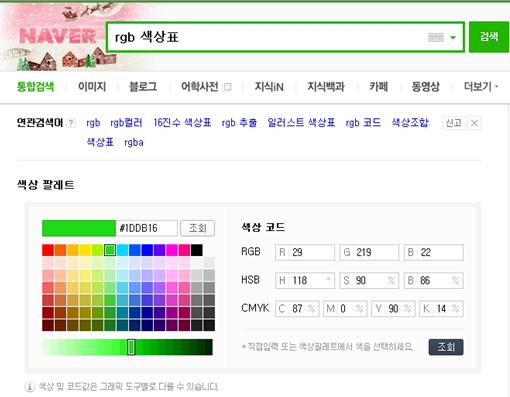Image resolution: width=510 pixels, height=397 pixels.
Task: Open related search link rgba
Action: (x=134, y=142)
